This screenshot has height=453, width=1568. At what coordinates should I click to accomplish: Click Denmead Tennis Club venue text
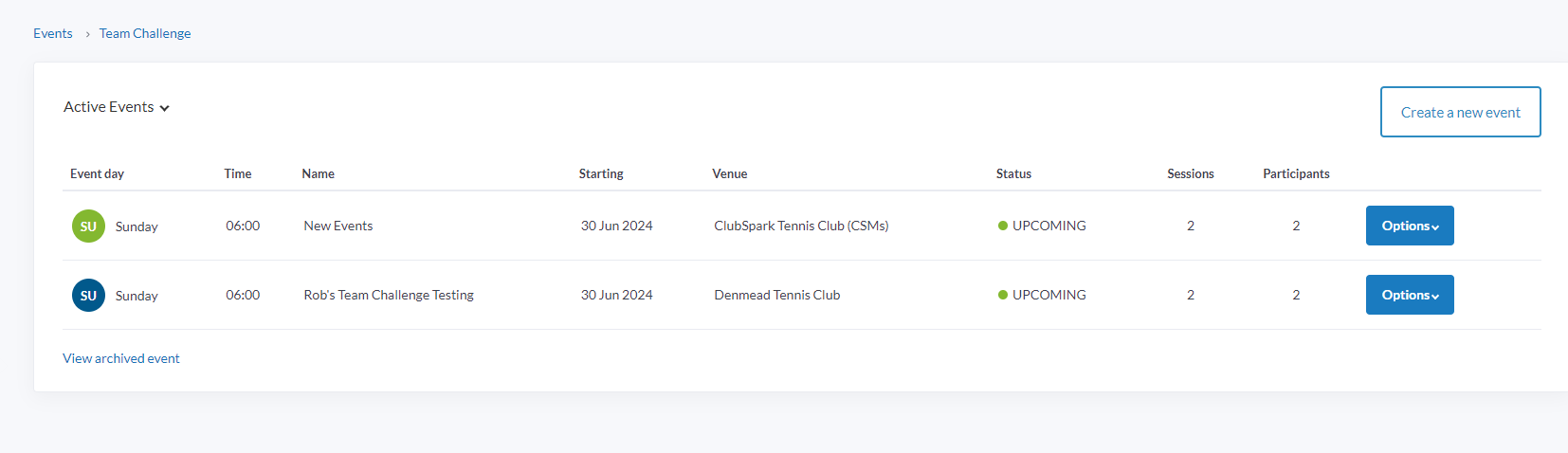click(x=777, y=295)
